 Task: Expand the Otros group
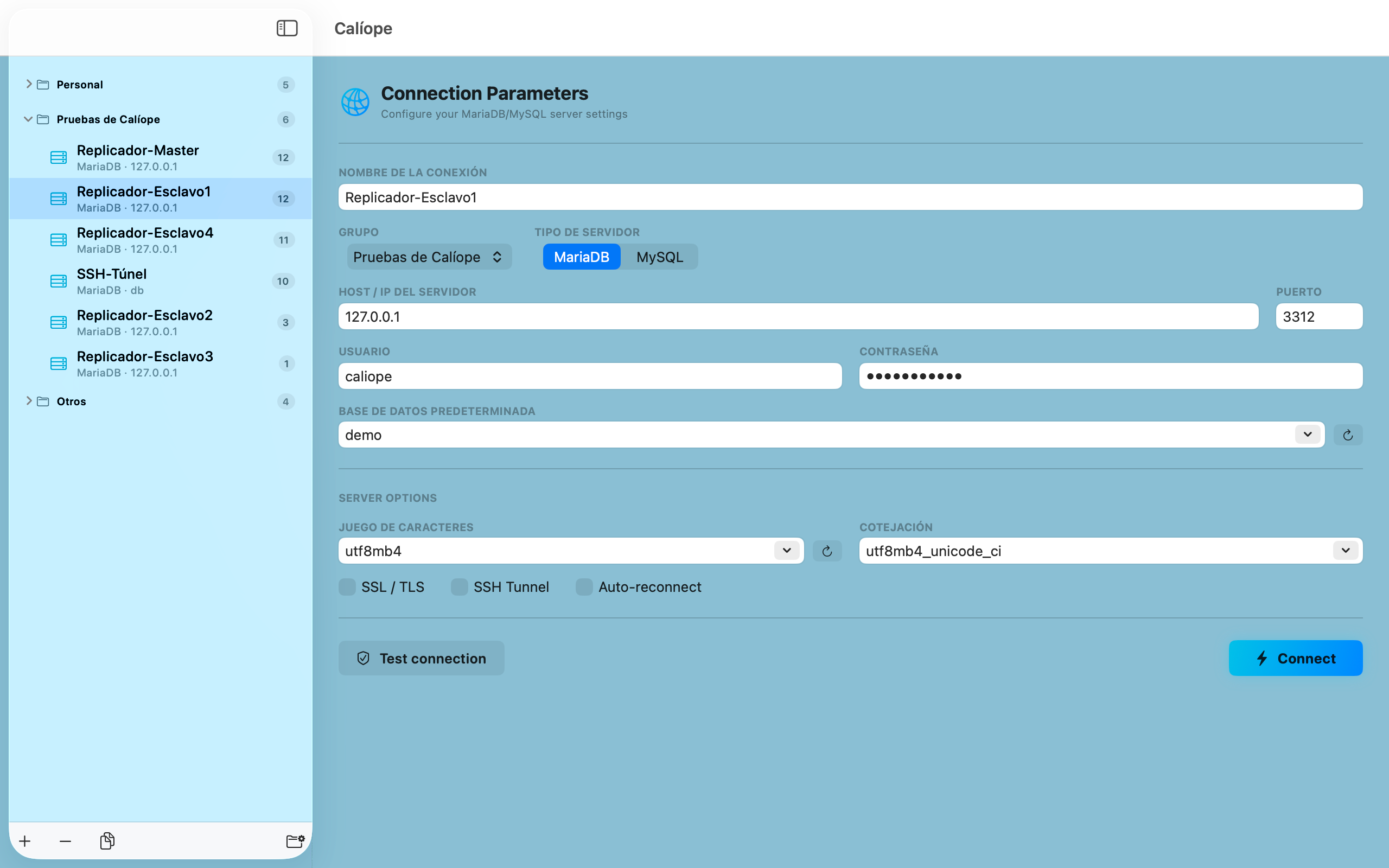tap(28, 401)
